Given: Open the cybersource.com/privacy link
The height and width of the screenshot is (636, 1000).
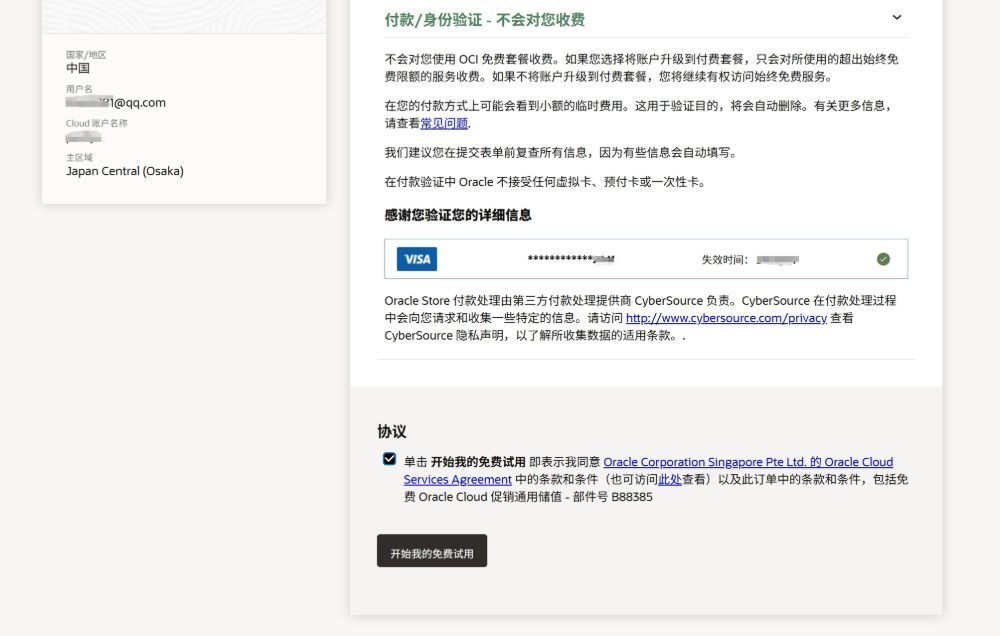Looking at the screenshot, I should coord(726,318).
